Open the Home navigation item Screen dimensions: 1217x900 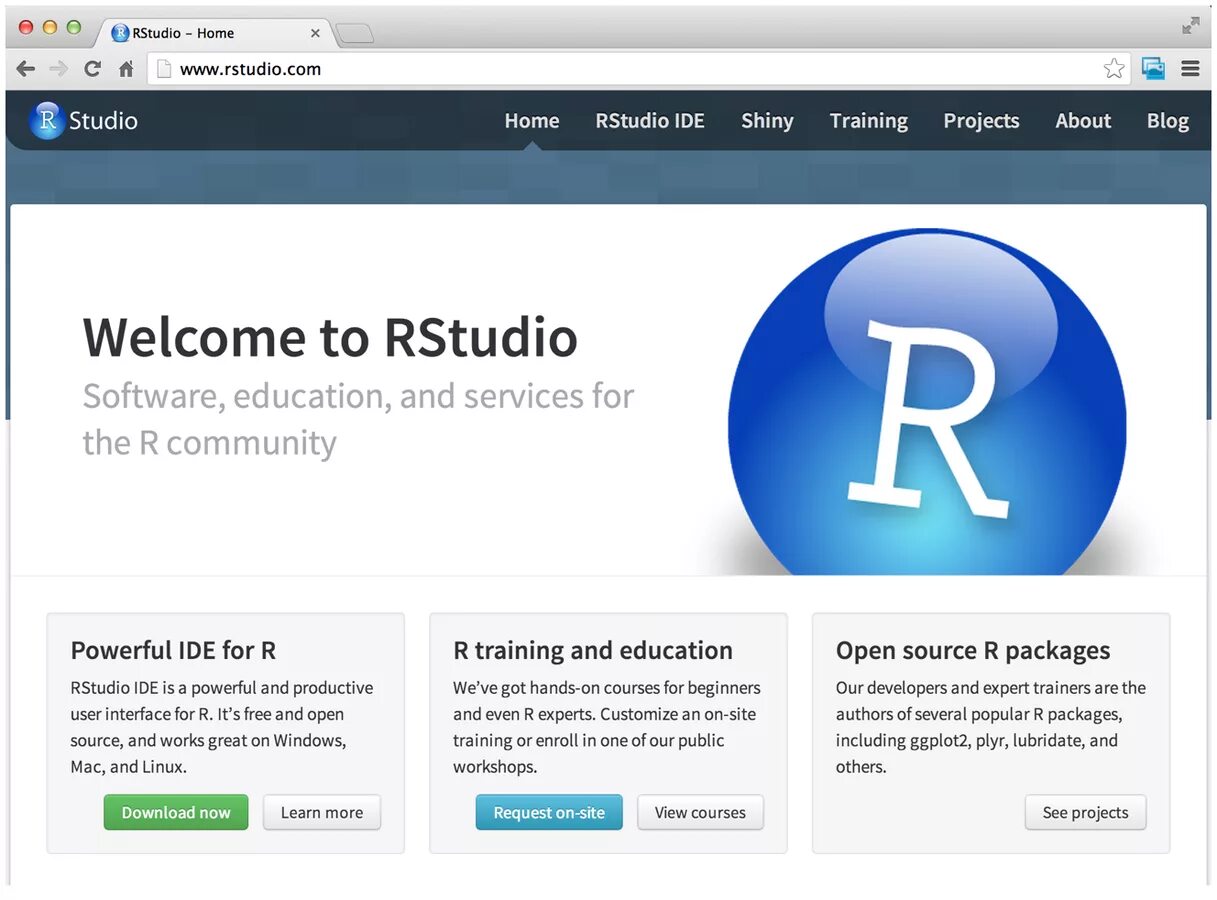point(532,121)
